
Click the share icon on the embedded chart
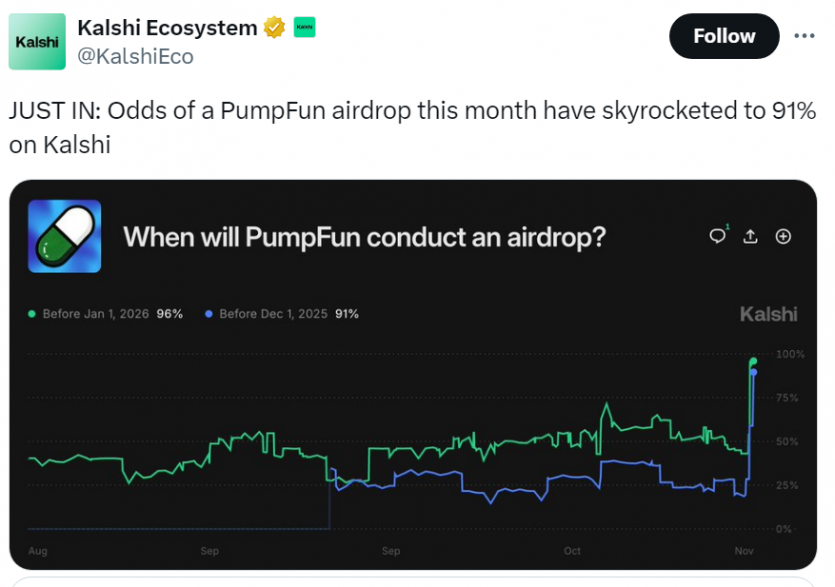point(750,236)
